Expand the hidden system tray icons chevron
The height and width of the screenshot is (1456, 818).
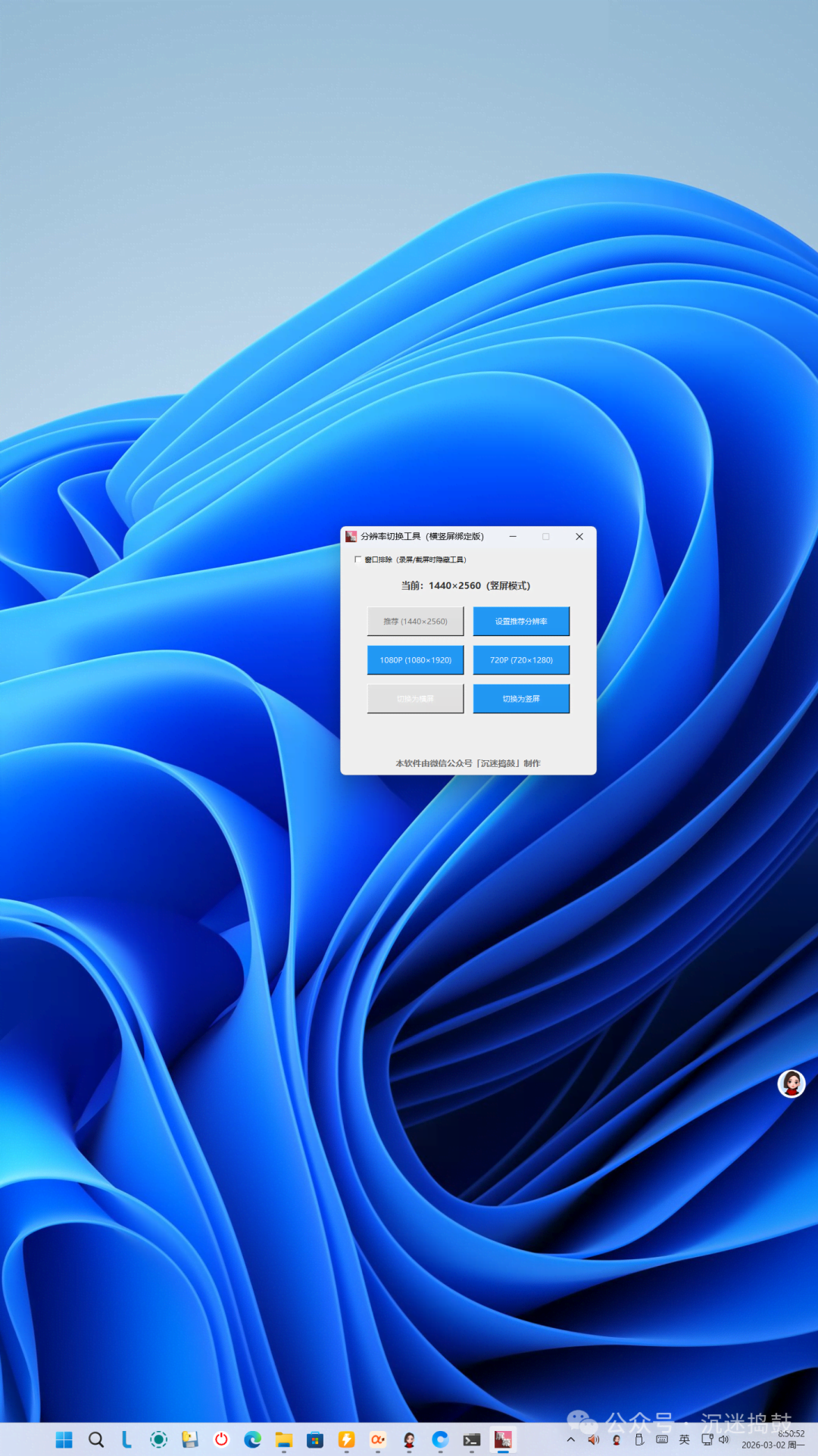[x=571, y=1439]
